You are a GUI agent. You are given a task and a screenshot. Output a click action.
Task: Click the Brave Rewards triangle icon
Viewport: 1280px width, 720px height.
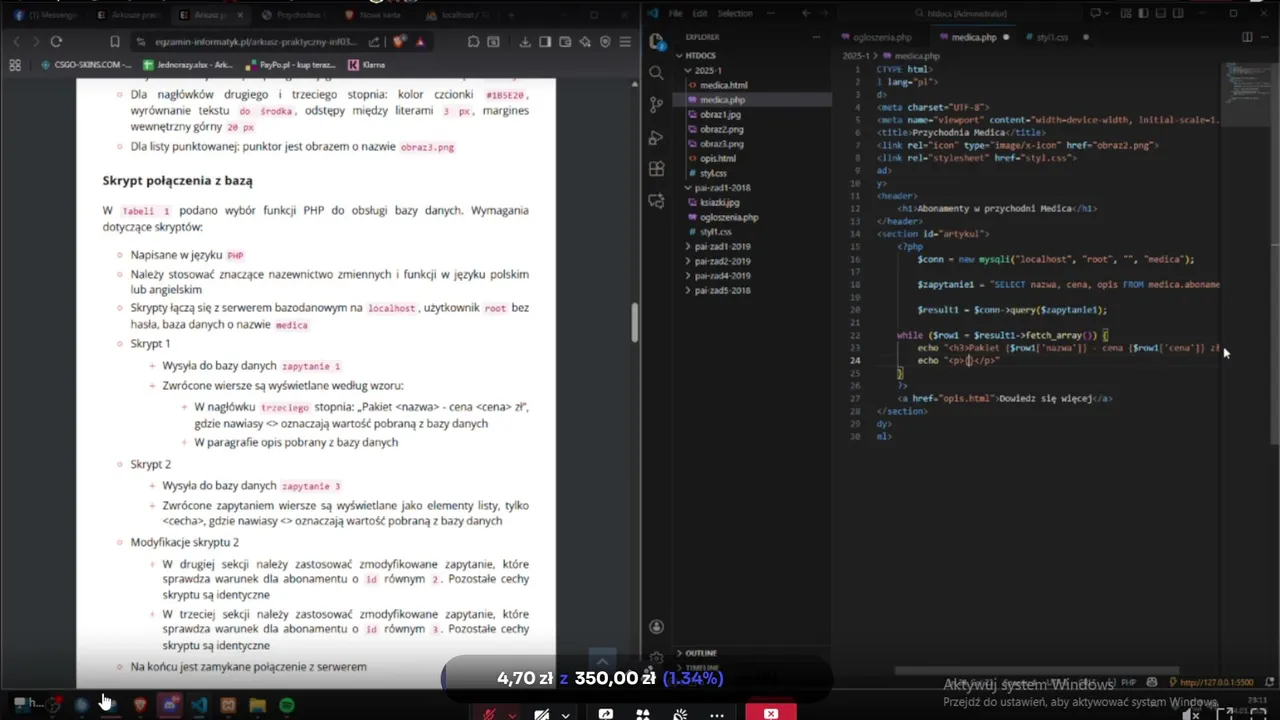click(x=421, y=42)
